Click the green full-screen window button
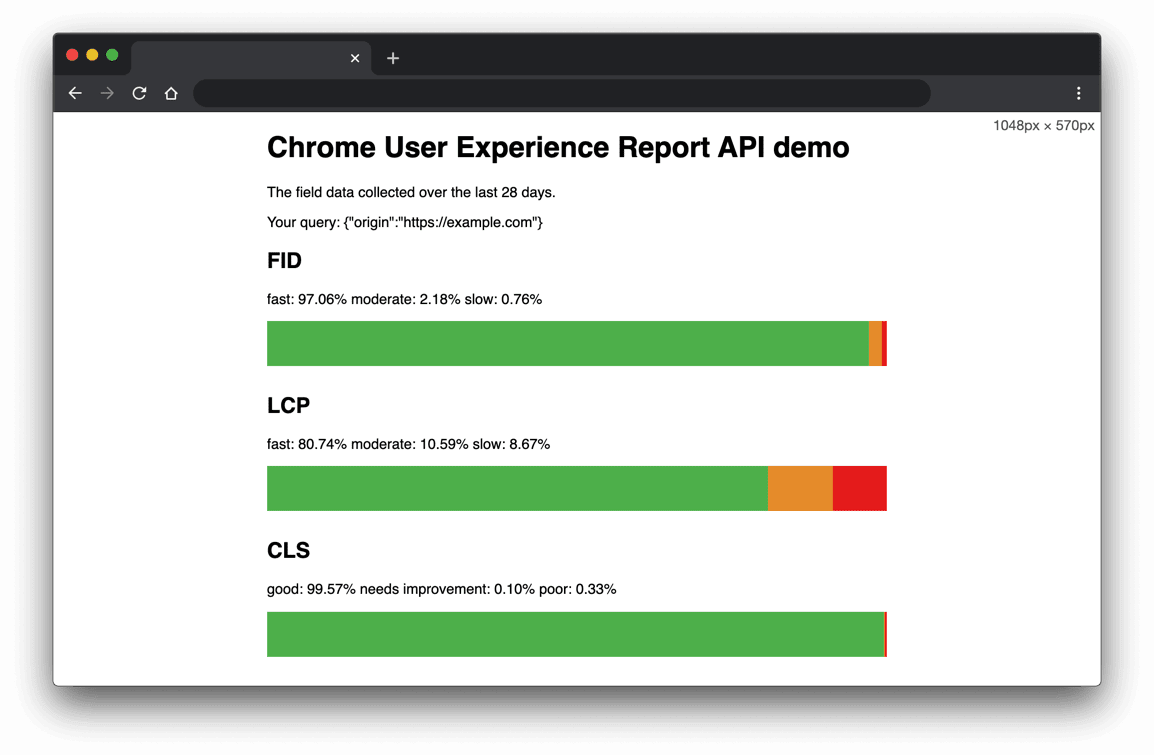The image size is (1154, 755). click(x=112, y=55)
